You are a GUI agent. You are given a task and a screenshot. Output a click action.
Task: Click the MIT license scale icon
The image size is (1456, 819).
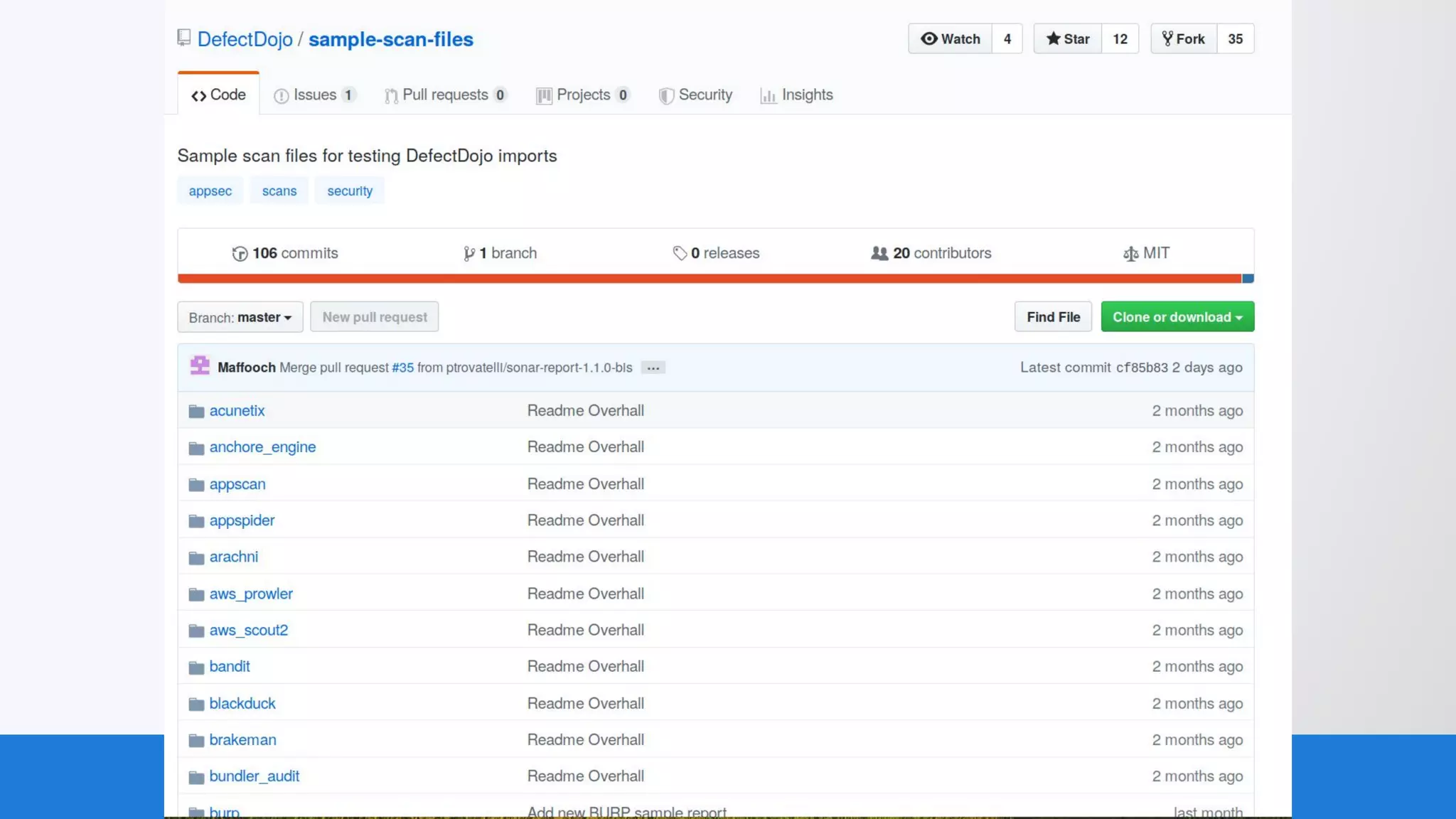tap(1130, 254)
